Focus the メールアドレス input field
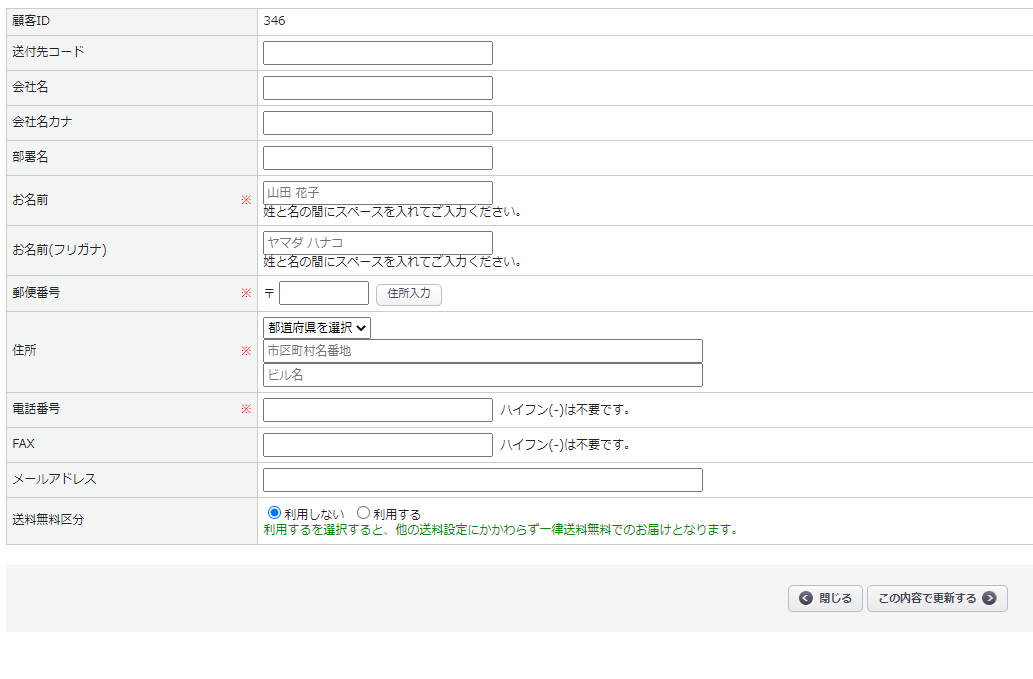The height and width of the screenshot is (679, 1033). (483, 480)
